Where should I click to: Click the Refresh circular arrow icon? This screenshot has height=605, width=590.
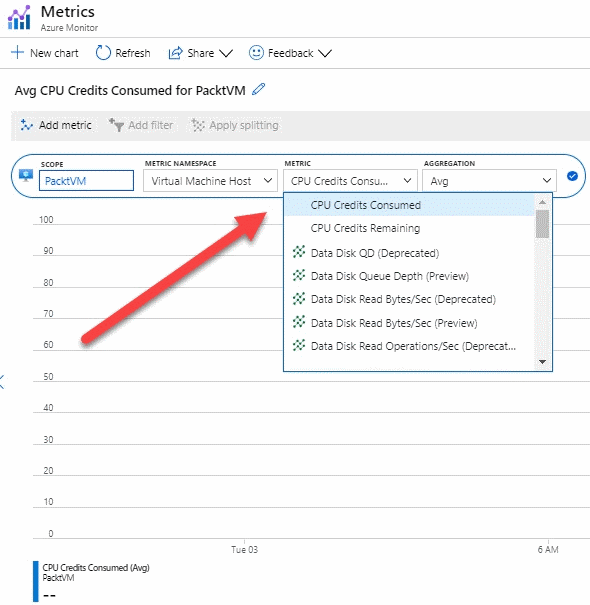[103, 53]
